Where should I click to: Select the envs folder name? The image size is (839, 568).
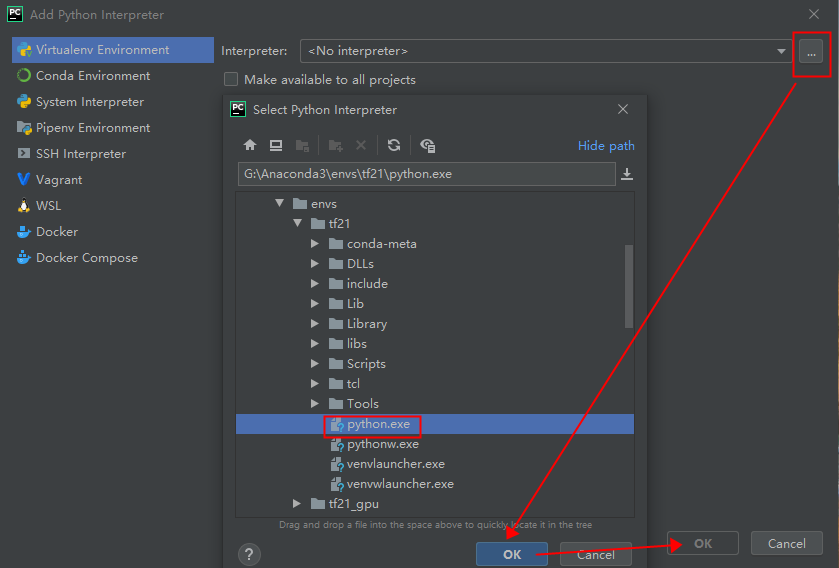click(324, 204)
